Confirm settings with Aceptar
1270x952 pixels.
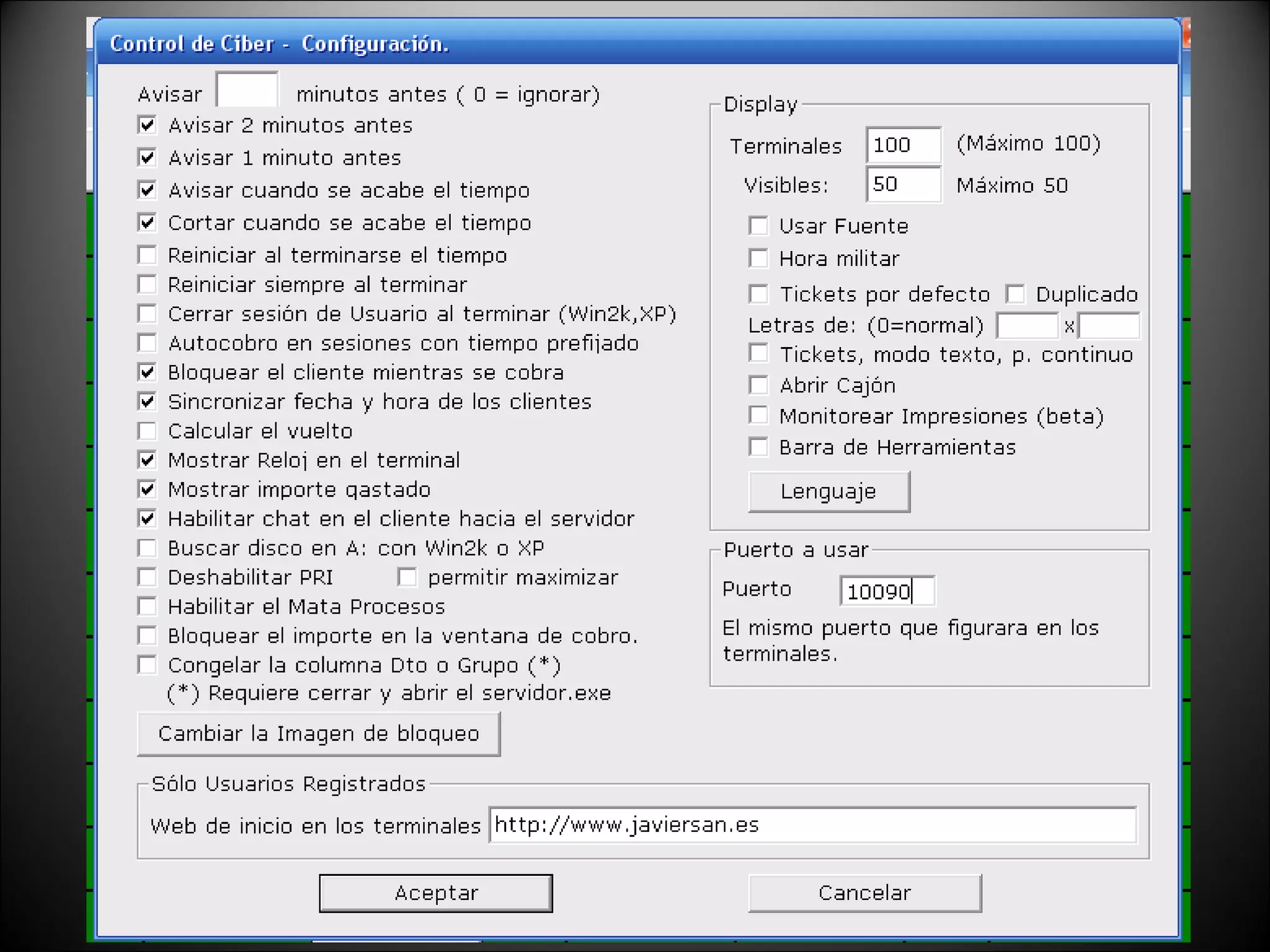pyautogui.click(x=436, y=893)
